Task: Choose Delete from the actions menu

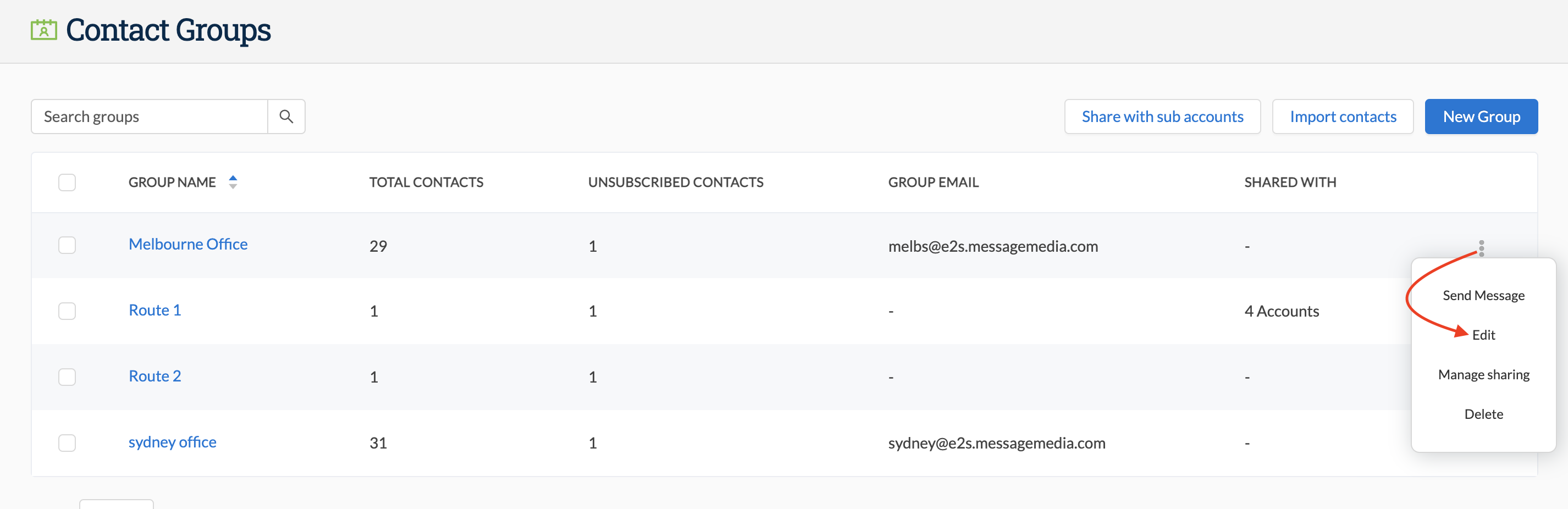Action: click(x=1483, y=413)
